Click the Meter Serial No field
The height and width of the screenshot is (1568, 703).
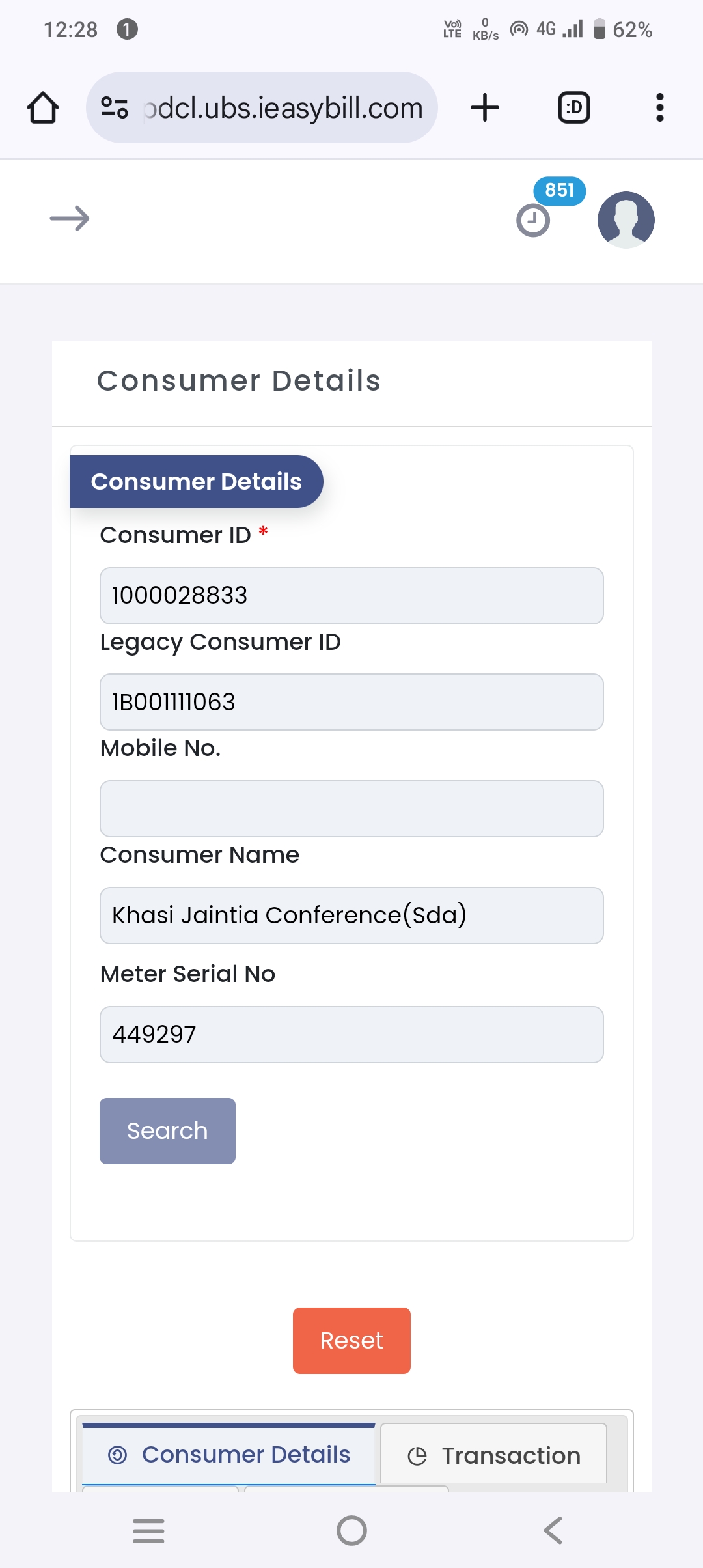tap(351, 1035)
